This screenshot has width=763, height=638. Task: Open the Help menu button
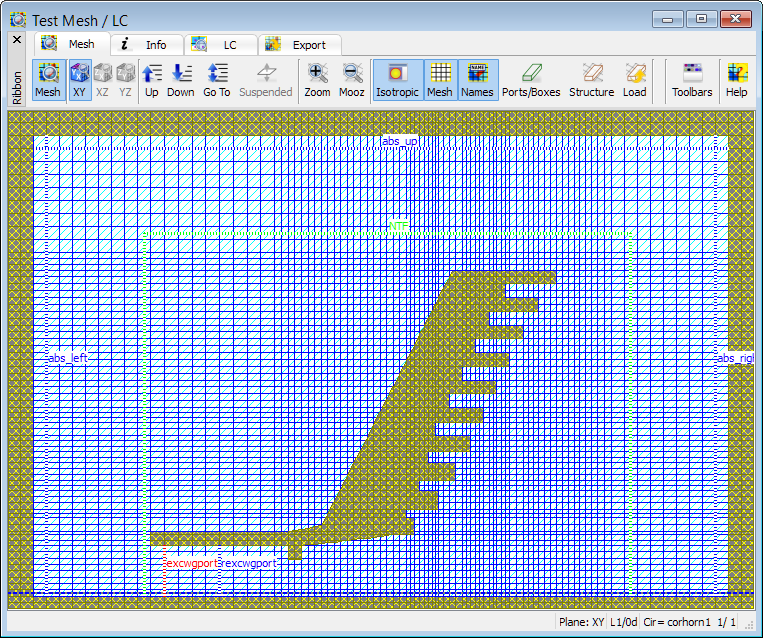[x=737, y=80]
